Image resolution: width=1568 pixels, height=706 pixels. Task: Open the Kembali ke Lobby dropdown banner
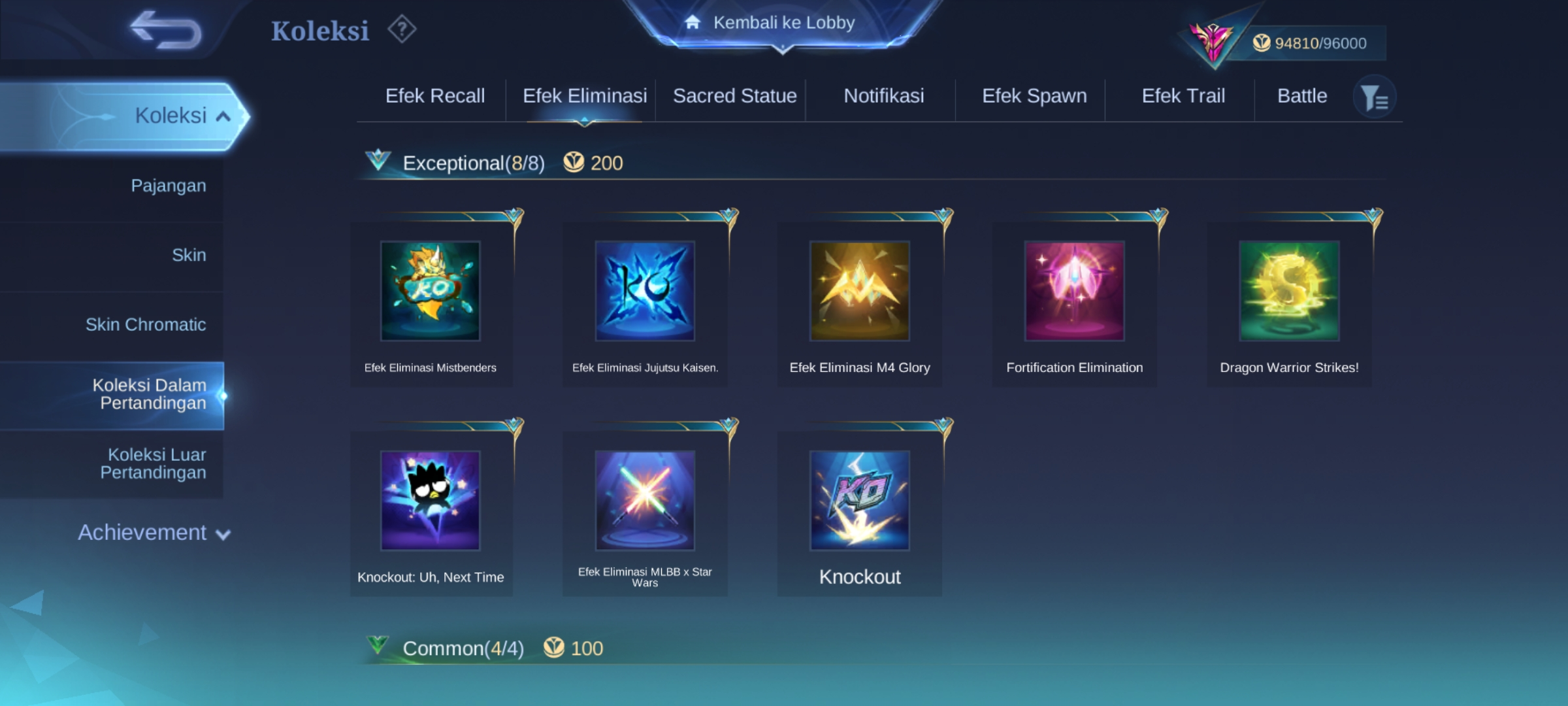[x=783, y=24]
